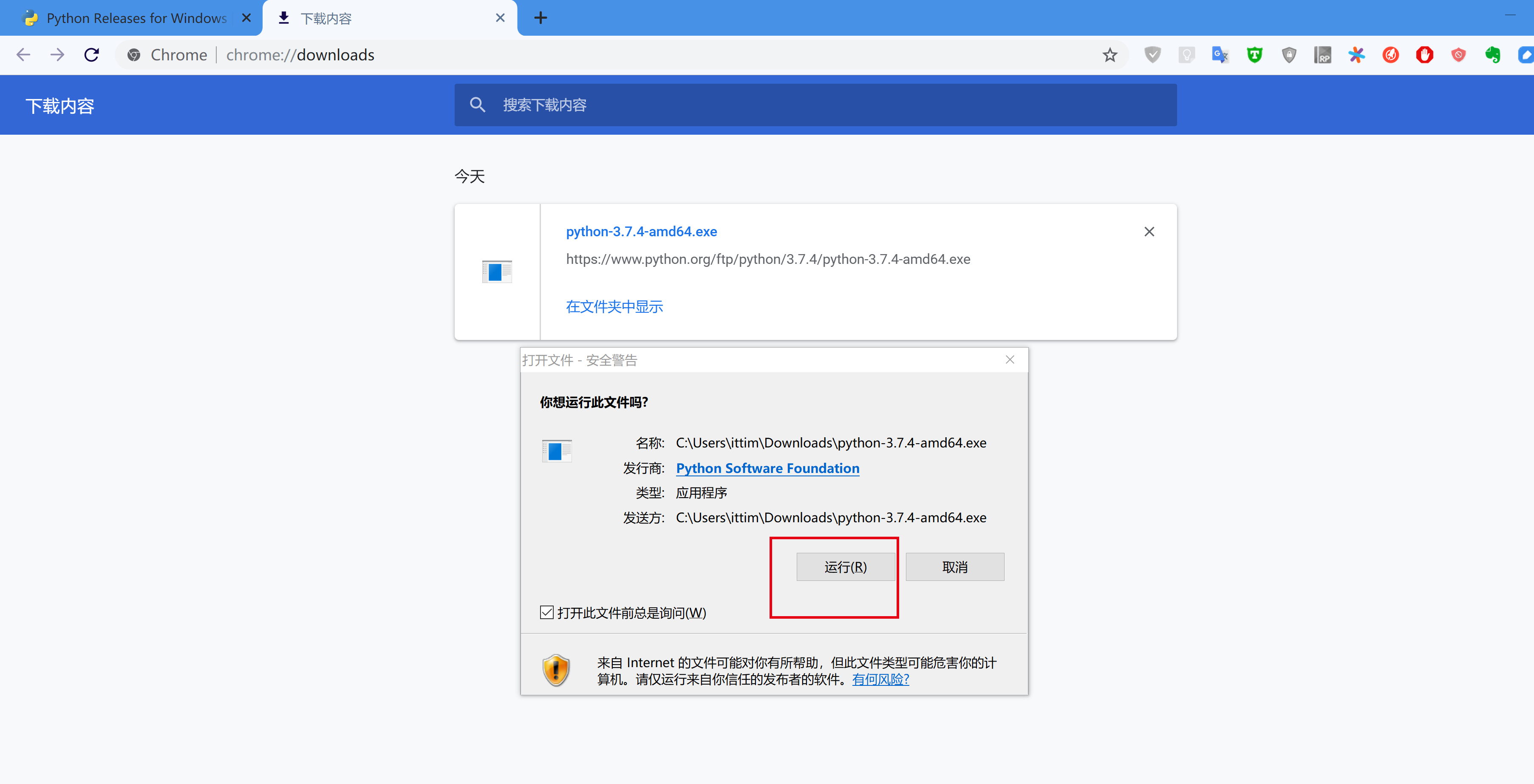
Task: Open a new browser tab
Action: tap(541, 18)
